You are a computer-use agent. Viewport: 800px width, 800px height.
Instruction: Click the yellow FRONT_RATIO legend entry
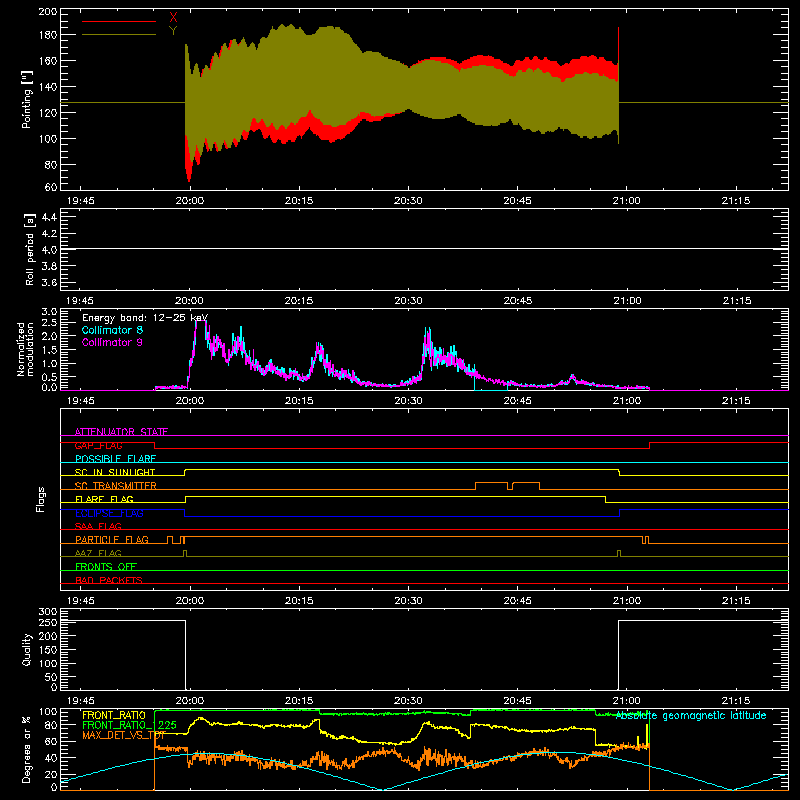tap(114, 715)
